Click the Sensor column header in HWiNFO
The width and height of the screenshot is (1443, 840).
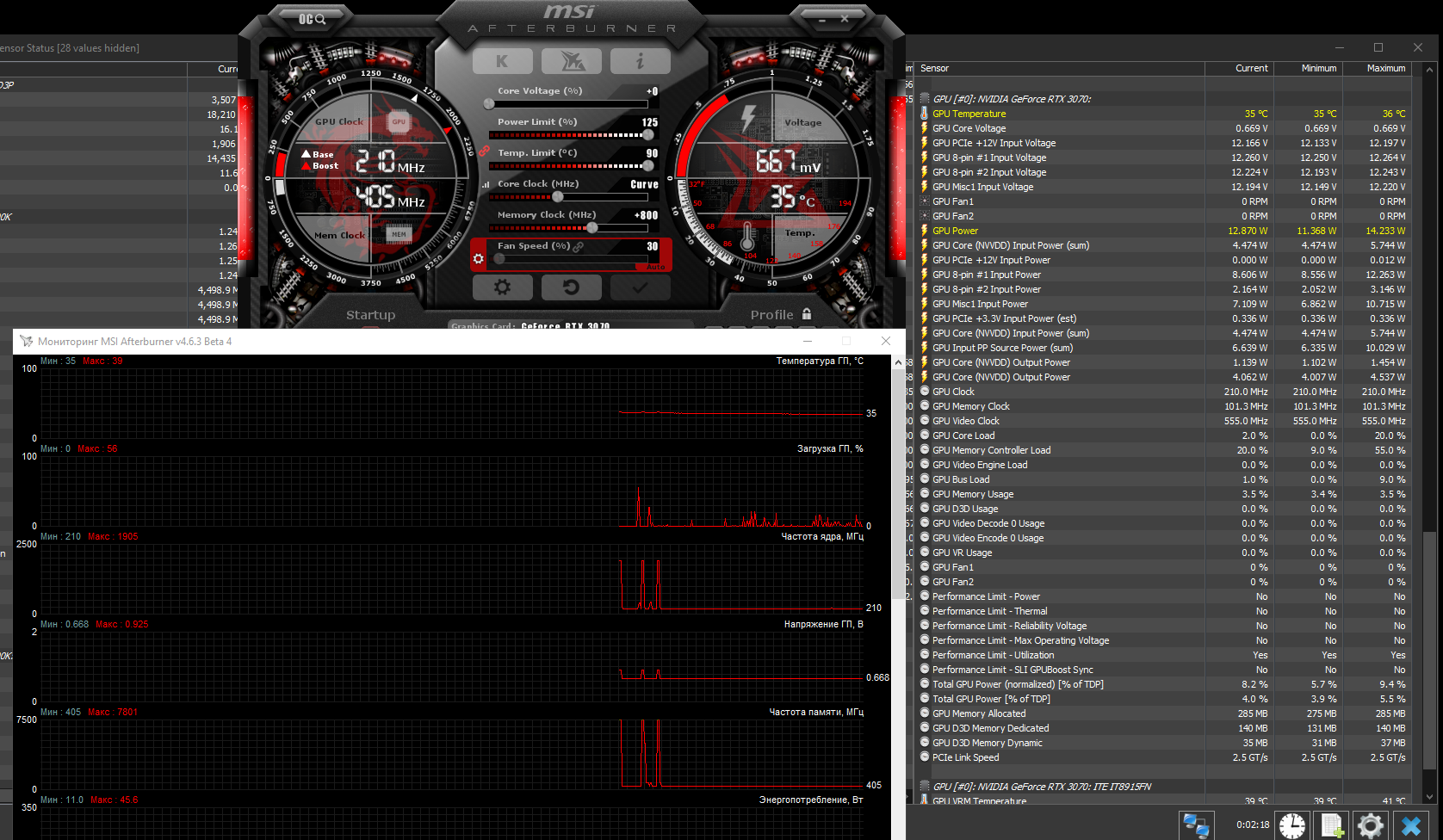point(1060,68)
